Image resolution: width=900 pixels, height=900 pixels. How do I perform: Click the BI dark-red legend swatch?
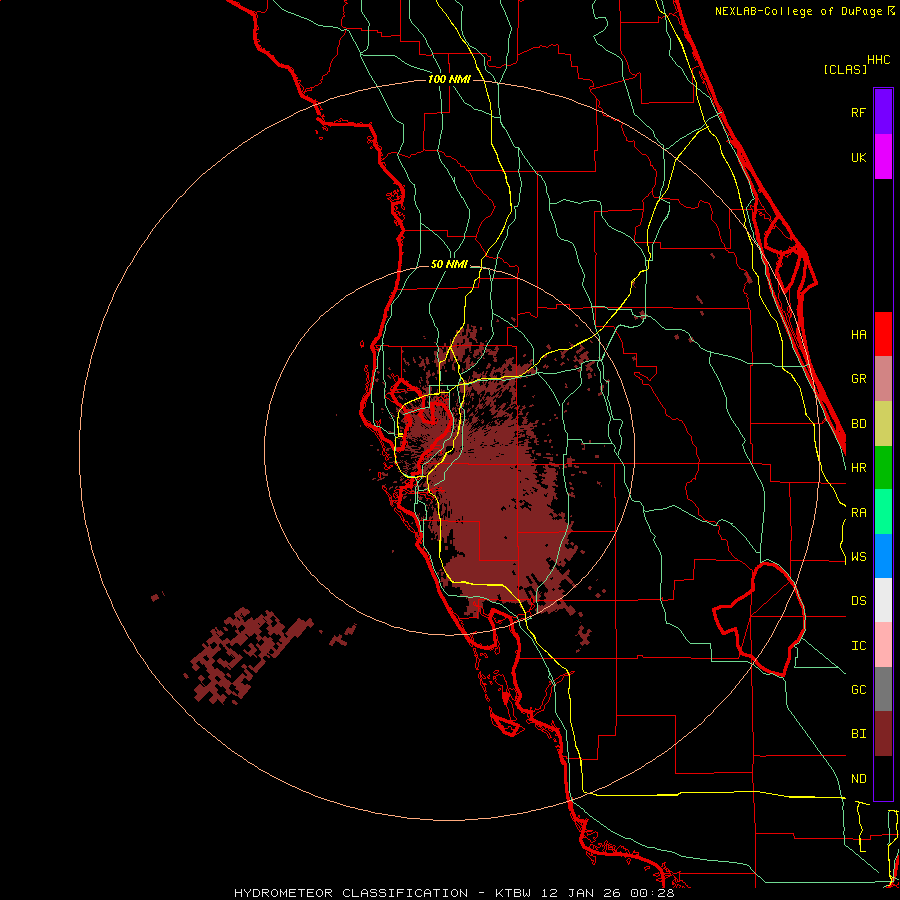coord(883,734)
